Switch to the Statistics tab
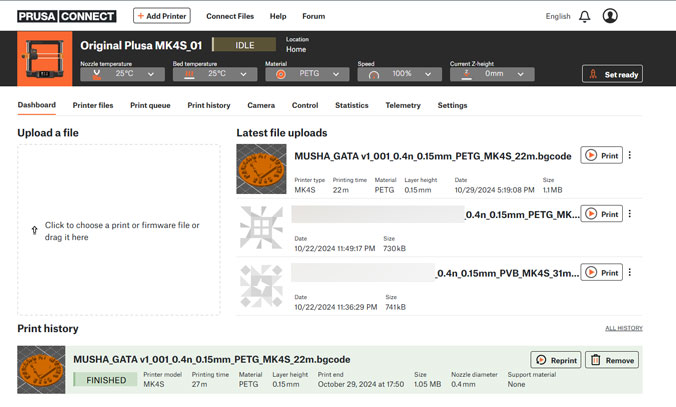 [x=352, y=105]
